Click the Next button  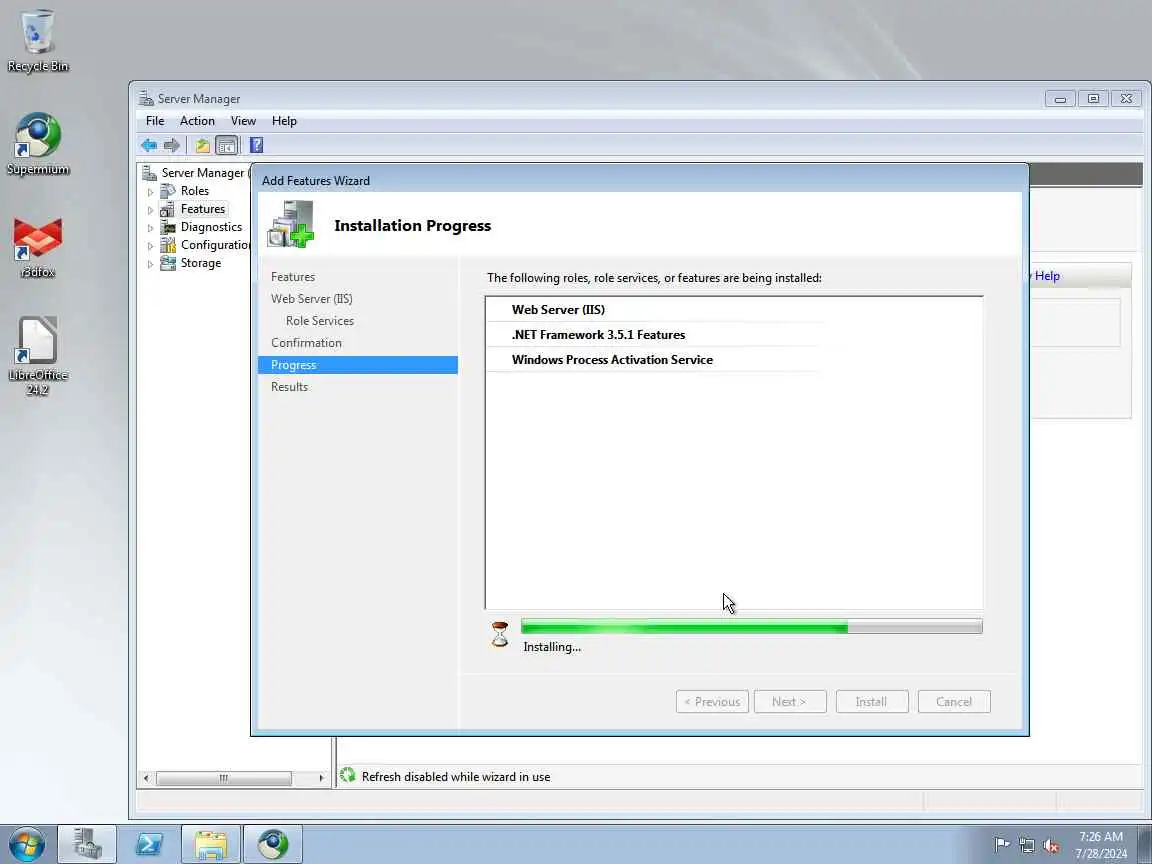tap(790, 702)
